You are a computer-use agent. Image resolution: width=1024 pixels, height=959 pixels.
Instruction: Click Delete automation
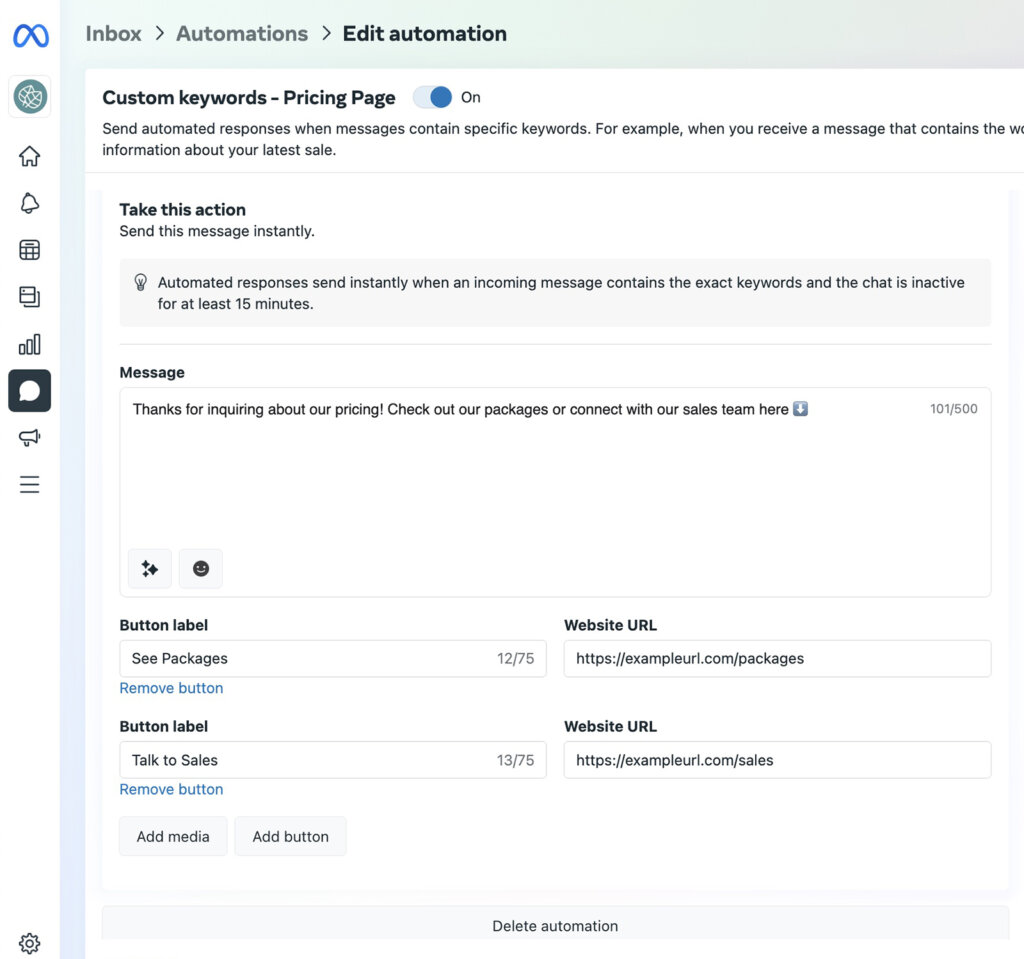pyautogui.click(x=555, y=925)
